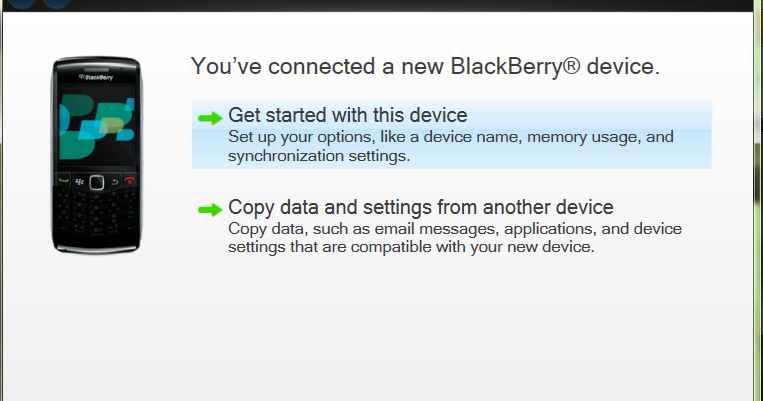Click the green arrow beside Get started
This screenshot has width=763, height=401.
(210, 117)
